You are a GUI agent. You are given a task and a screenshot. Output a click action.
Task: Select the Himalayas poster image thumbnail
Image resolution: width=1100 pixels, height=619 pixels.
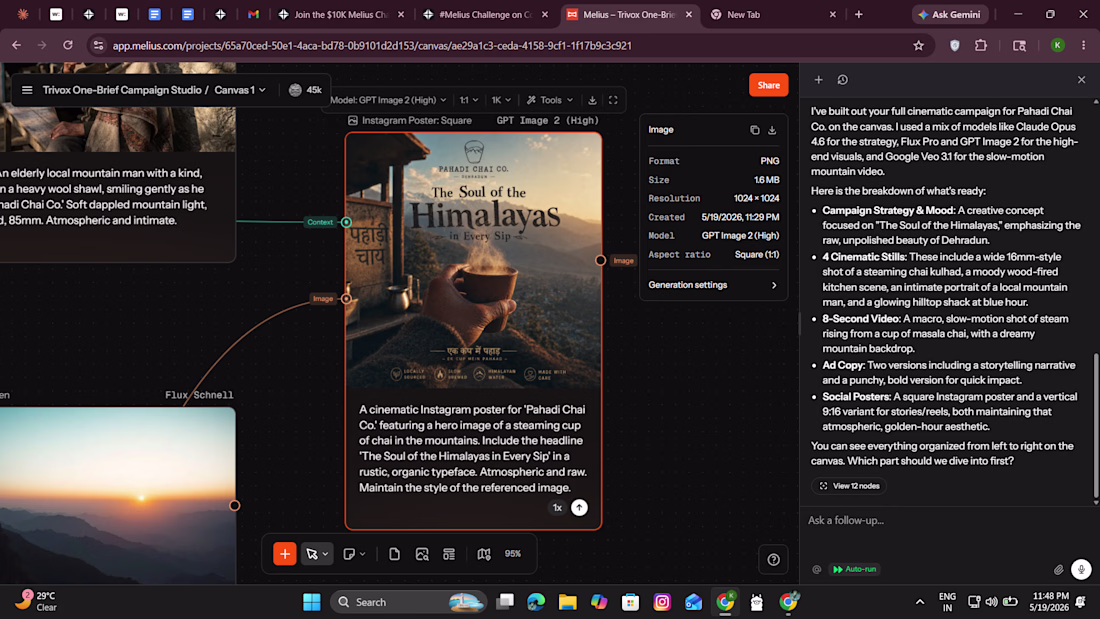(474, 260)
